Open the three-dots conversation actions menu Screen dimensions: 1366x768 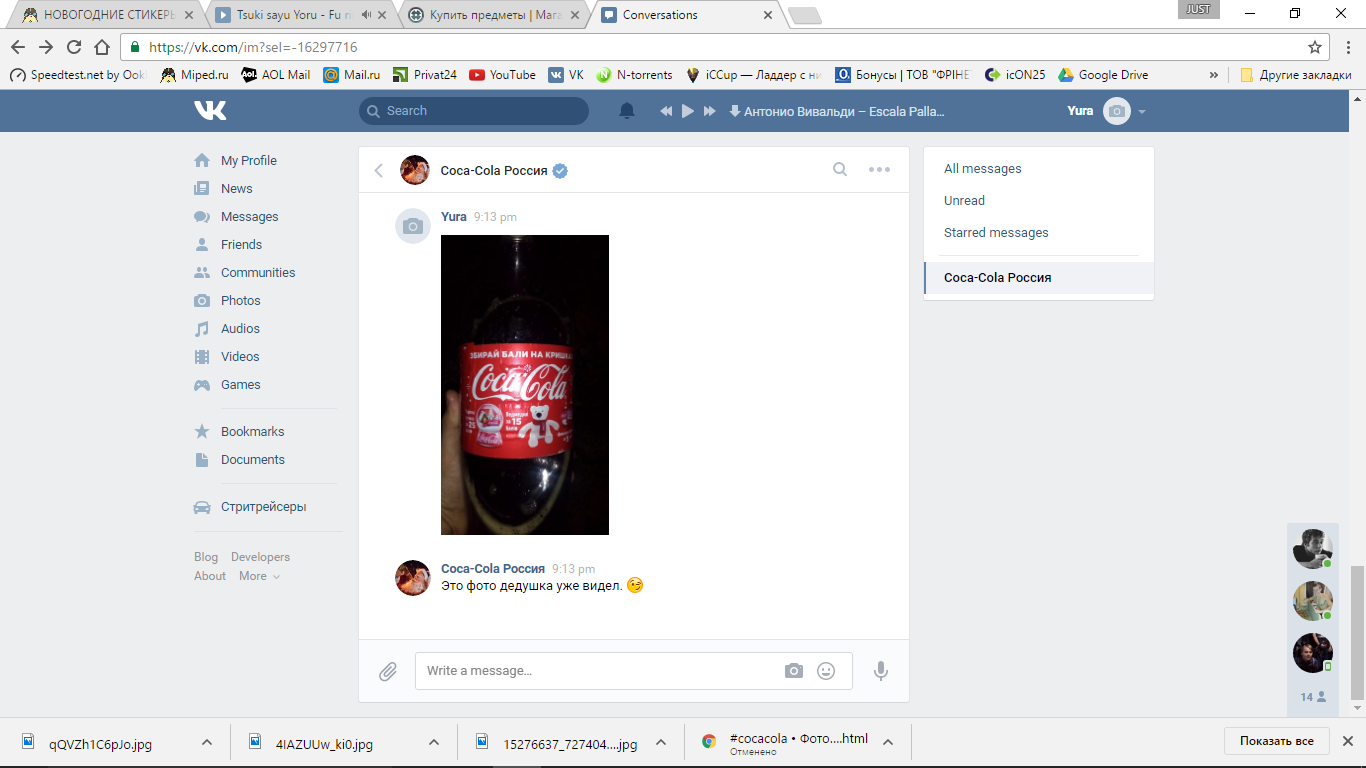pyautogui.click(x=879, y=169)
